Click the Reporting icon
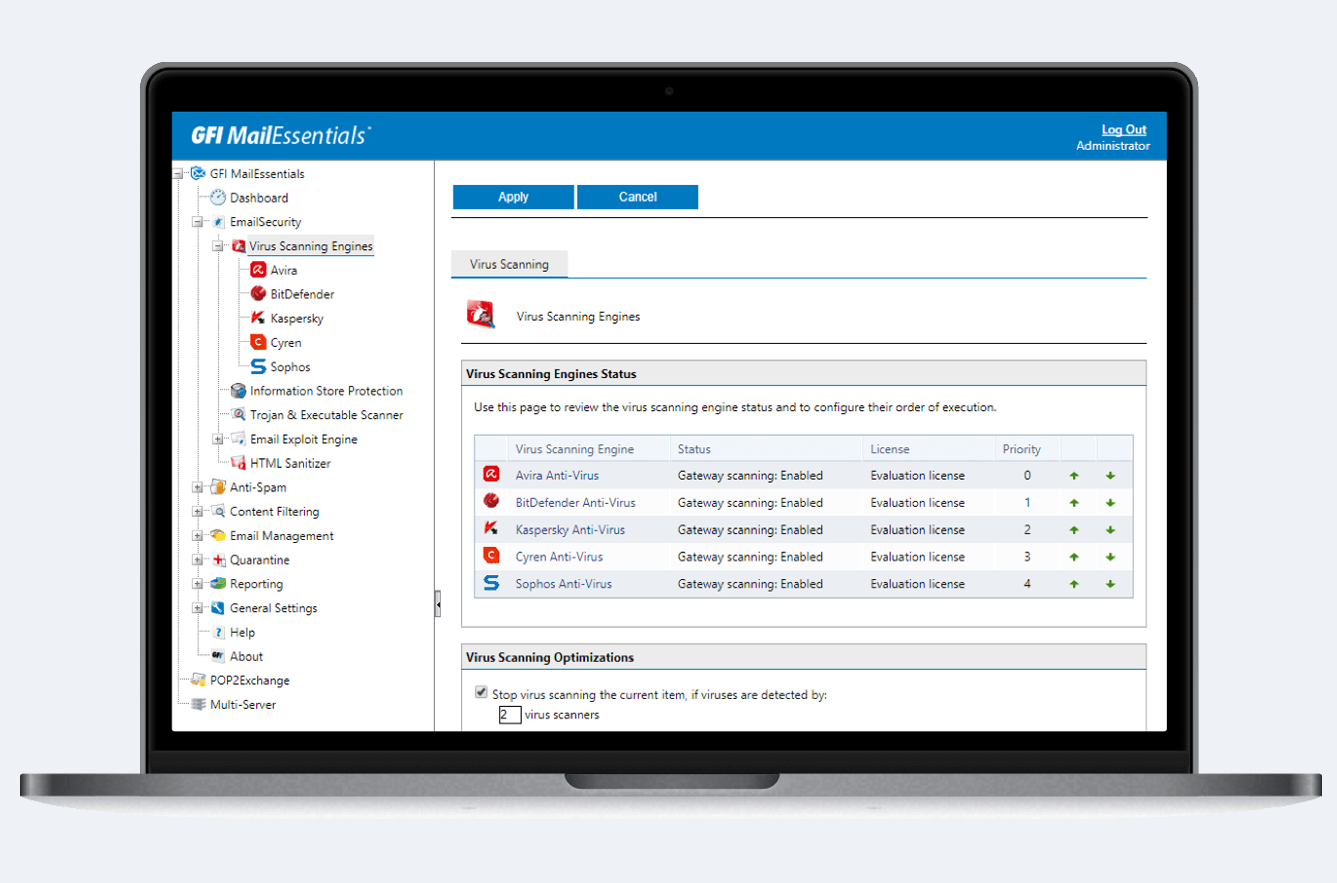Screen dimensions: 1337x883 pos(218,584)
